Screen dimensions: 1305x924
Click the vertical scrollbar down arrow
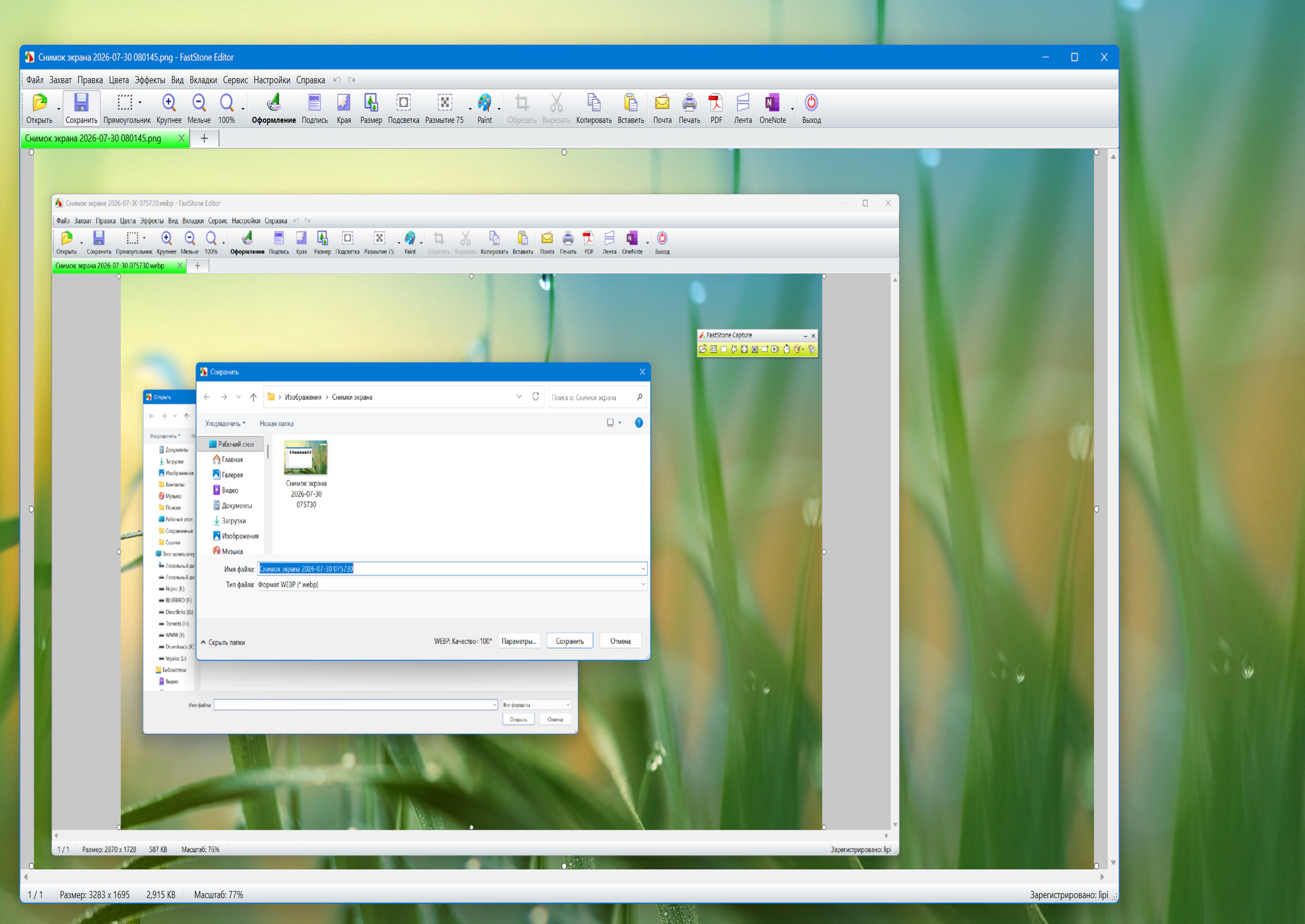[1113, 863]
